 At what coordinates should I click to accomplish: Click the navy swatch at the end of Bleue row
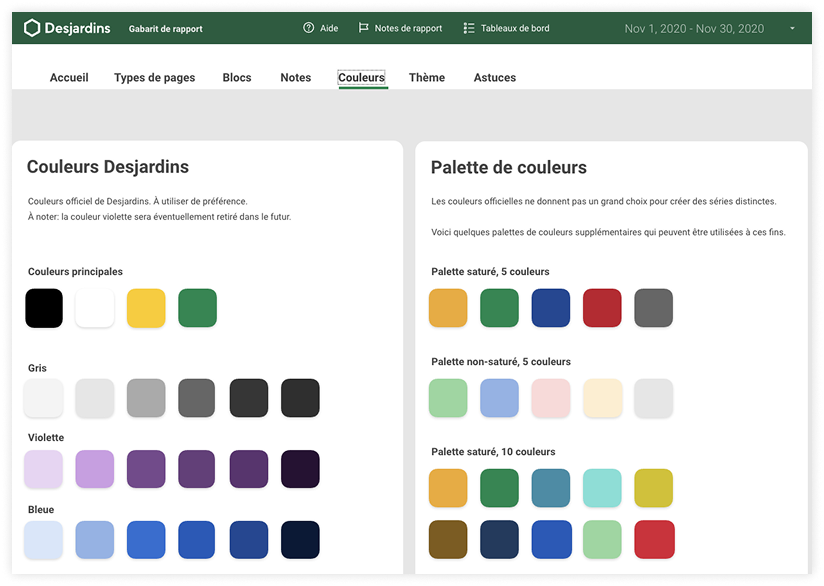click(x=299, y=539)
